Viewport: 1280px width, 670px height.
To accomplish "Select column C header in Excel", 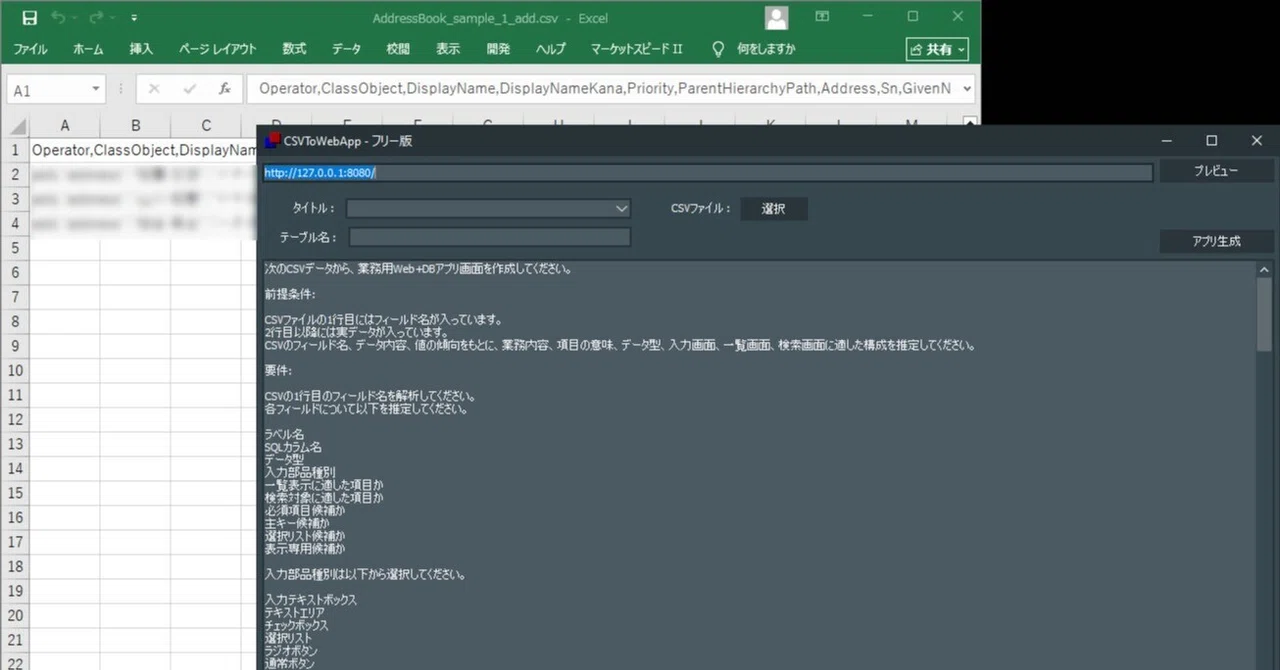I will tap(206, 125).
